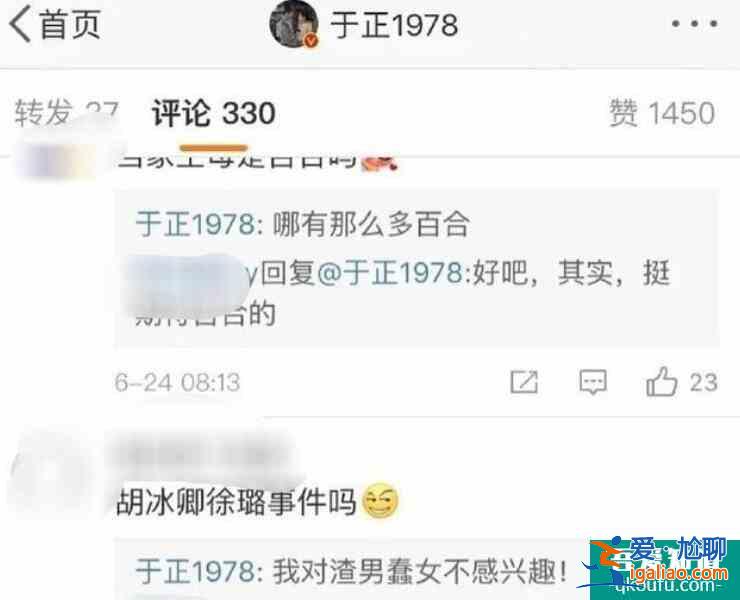Screen dimensions: 740x600
Task: Open 于正1978 link in 渣男蠢女 reply
Action: pyautogui.click(x=195, y=572)
